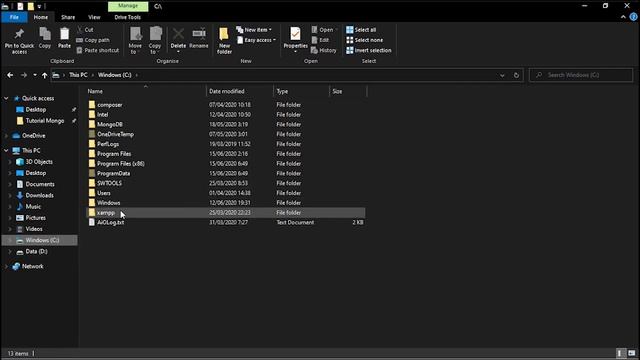Select Documents in navigation pane

(x=40, y=184)
